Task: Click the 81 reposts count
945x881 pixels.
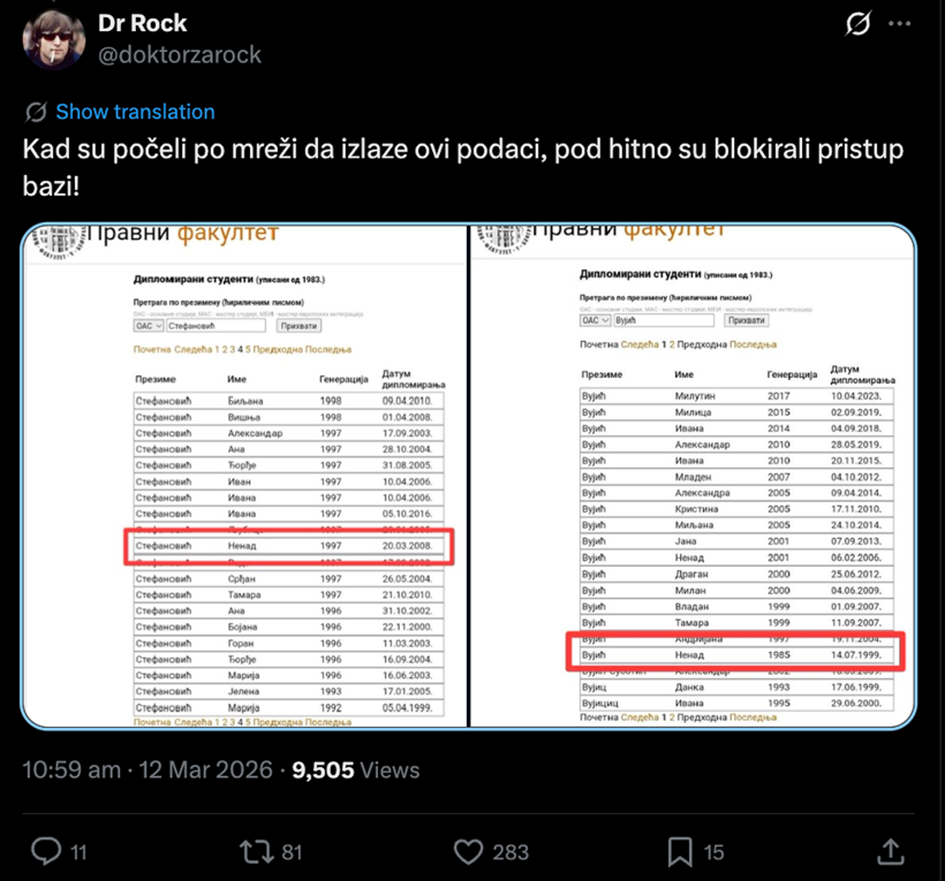Action: tap(292, 852)
